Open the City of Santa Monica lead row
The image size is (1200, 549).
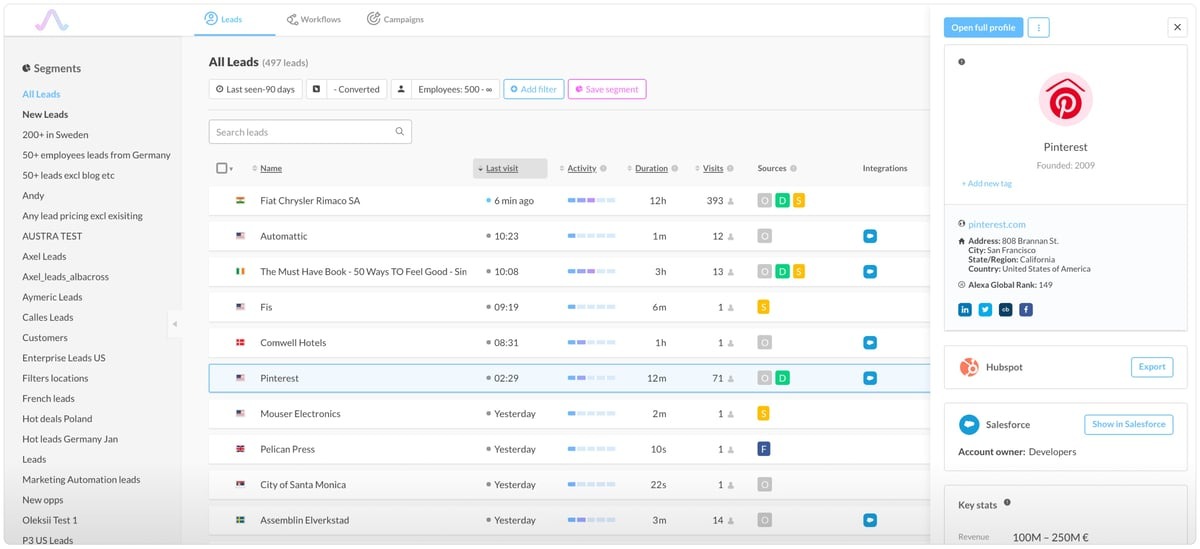569,484
